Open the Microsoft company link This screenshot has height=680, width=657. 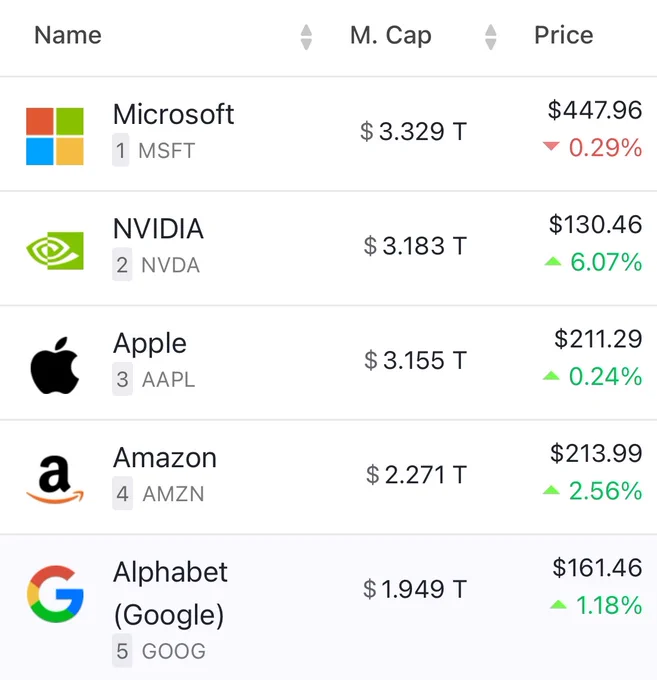[173, 114]
